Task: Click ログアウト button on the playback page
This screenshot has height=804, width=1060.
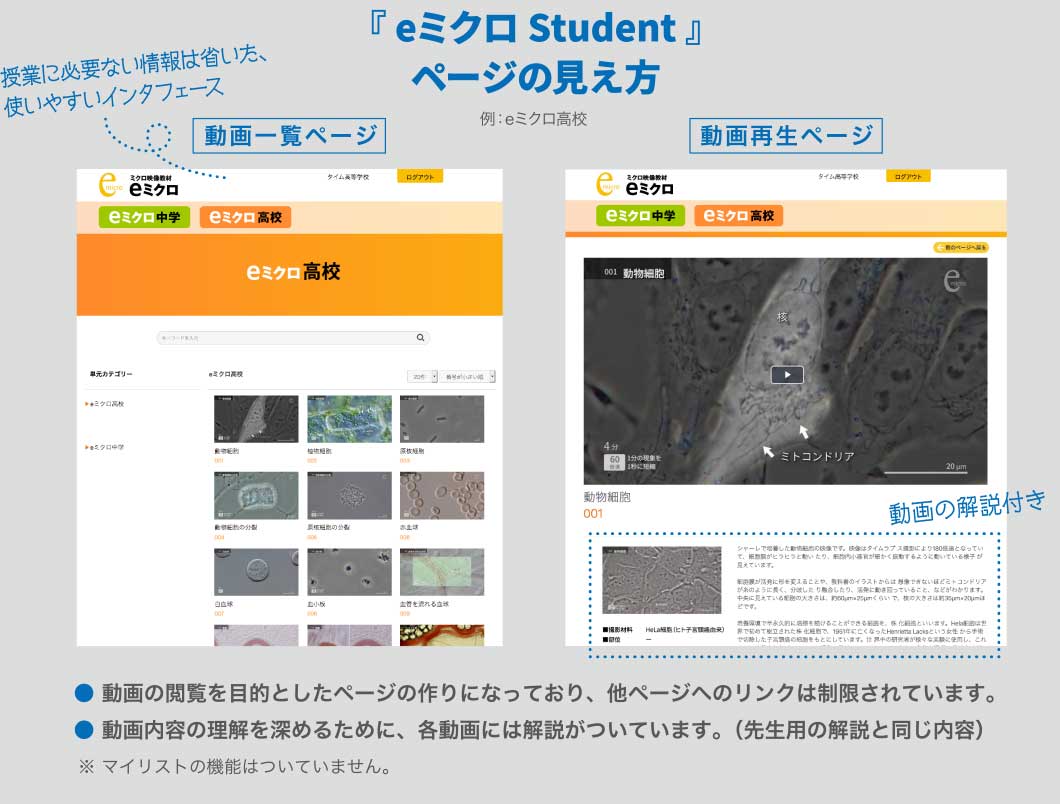Action: click(908, 176)
